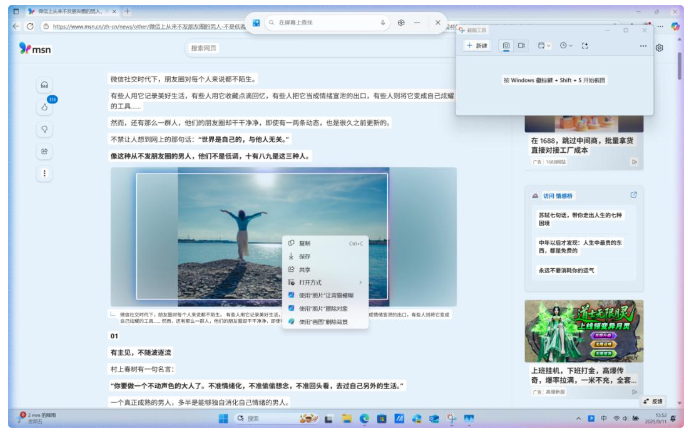This screenshot has height=438, width=688.
Task: Open the 中年以后才发现 article link
Action: tap(580, 246)
